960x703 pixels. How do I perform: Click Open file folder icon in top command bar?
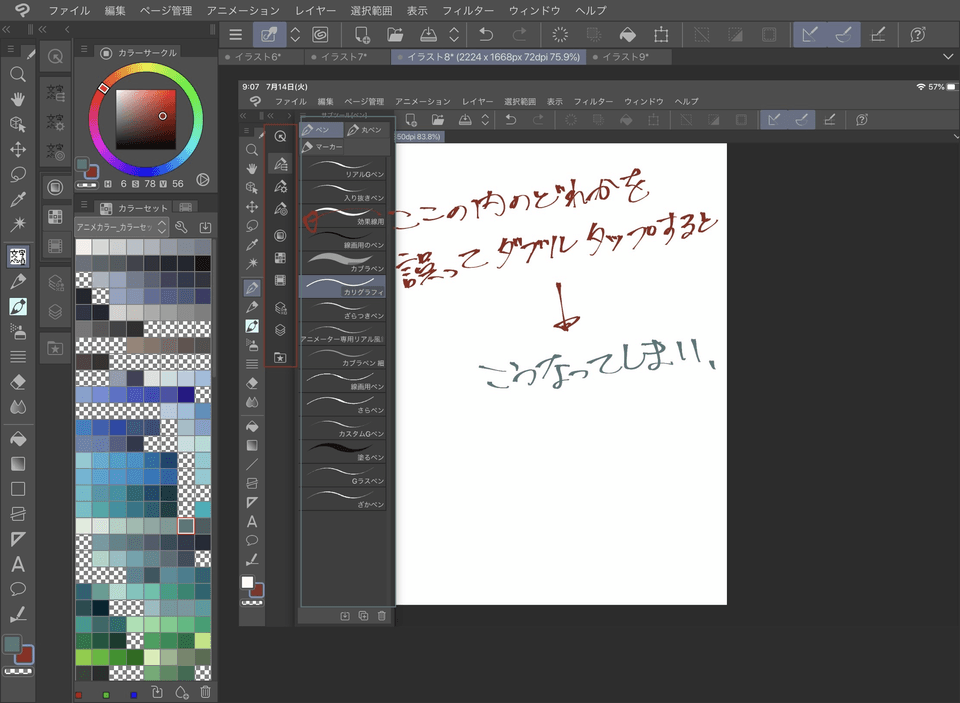click(x=395, y=35)
